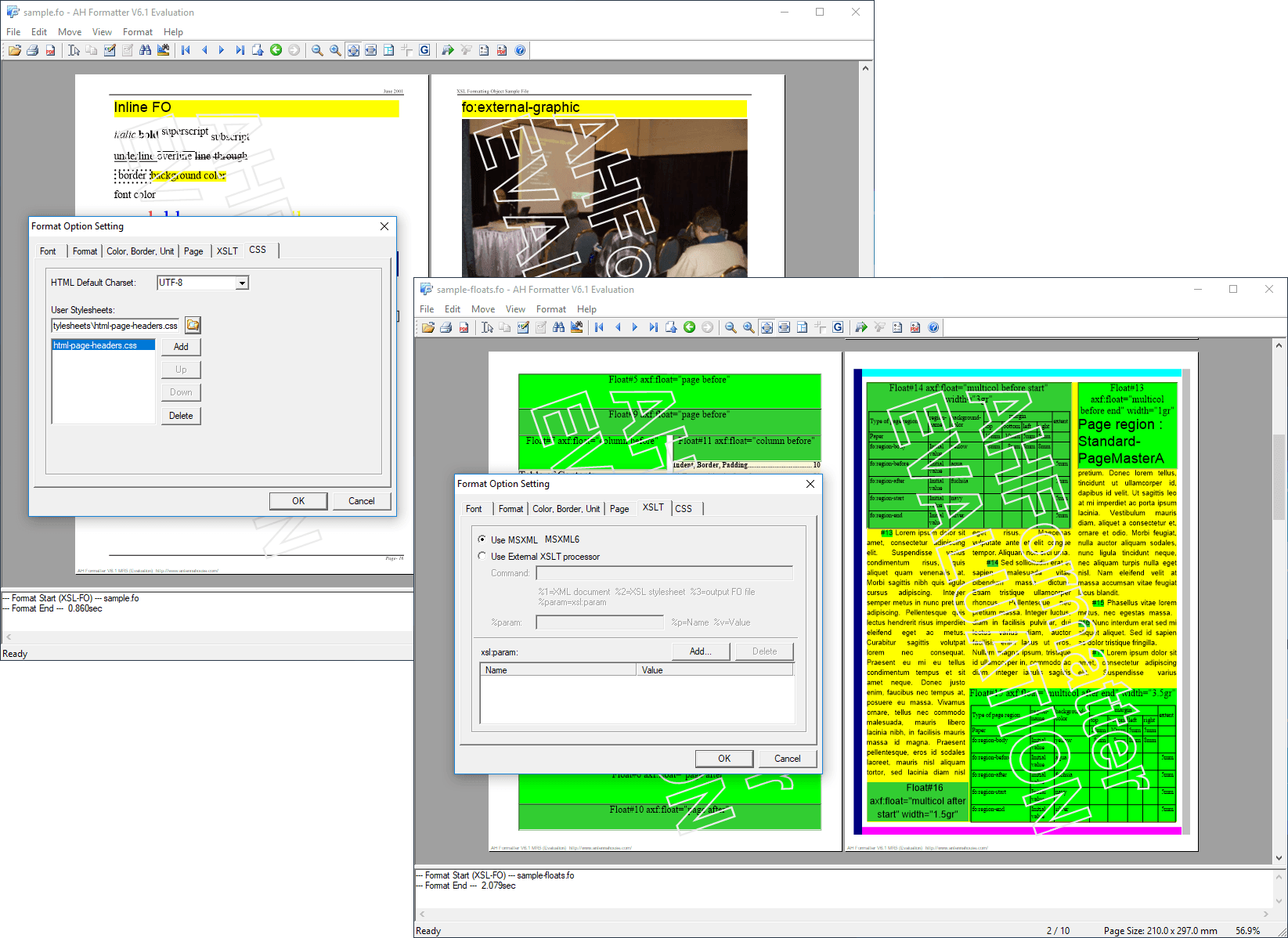
Task: Go to first page in sample-floats window
Action: (x=600, y=327)
